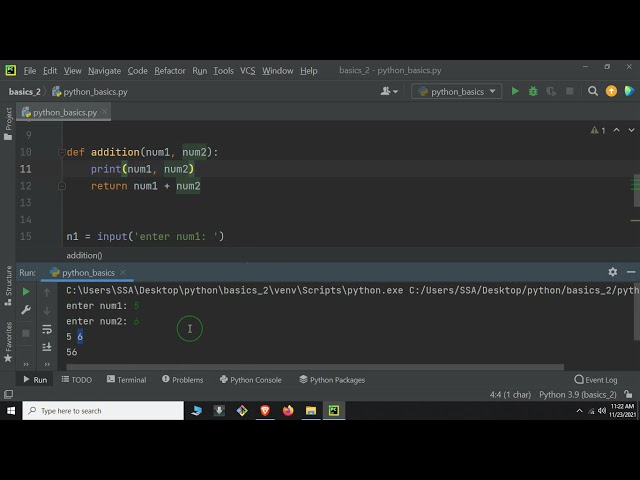
Task: Click the orange IDE update arrow icon
Action: click(x=611, y=91)
